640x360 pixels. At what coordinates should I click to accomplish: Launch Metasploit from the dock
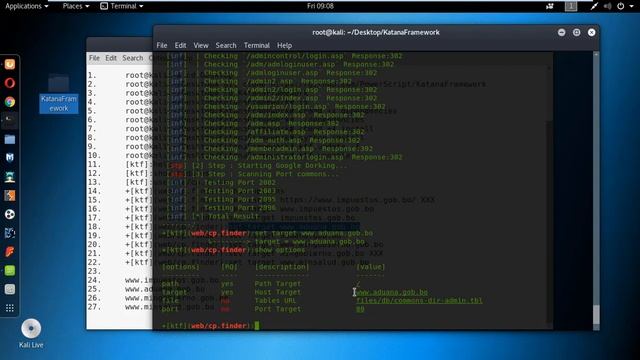click(x=10, y=158)
